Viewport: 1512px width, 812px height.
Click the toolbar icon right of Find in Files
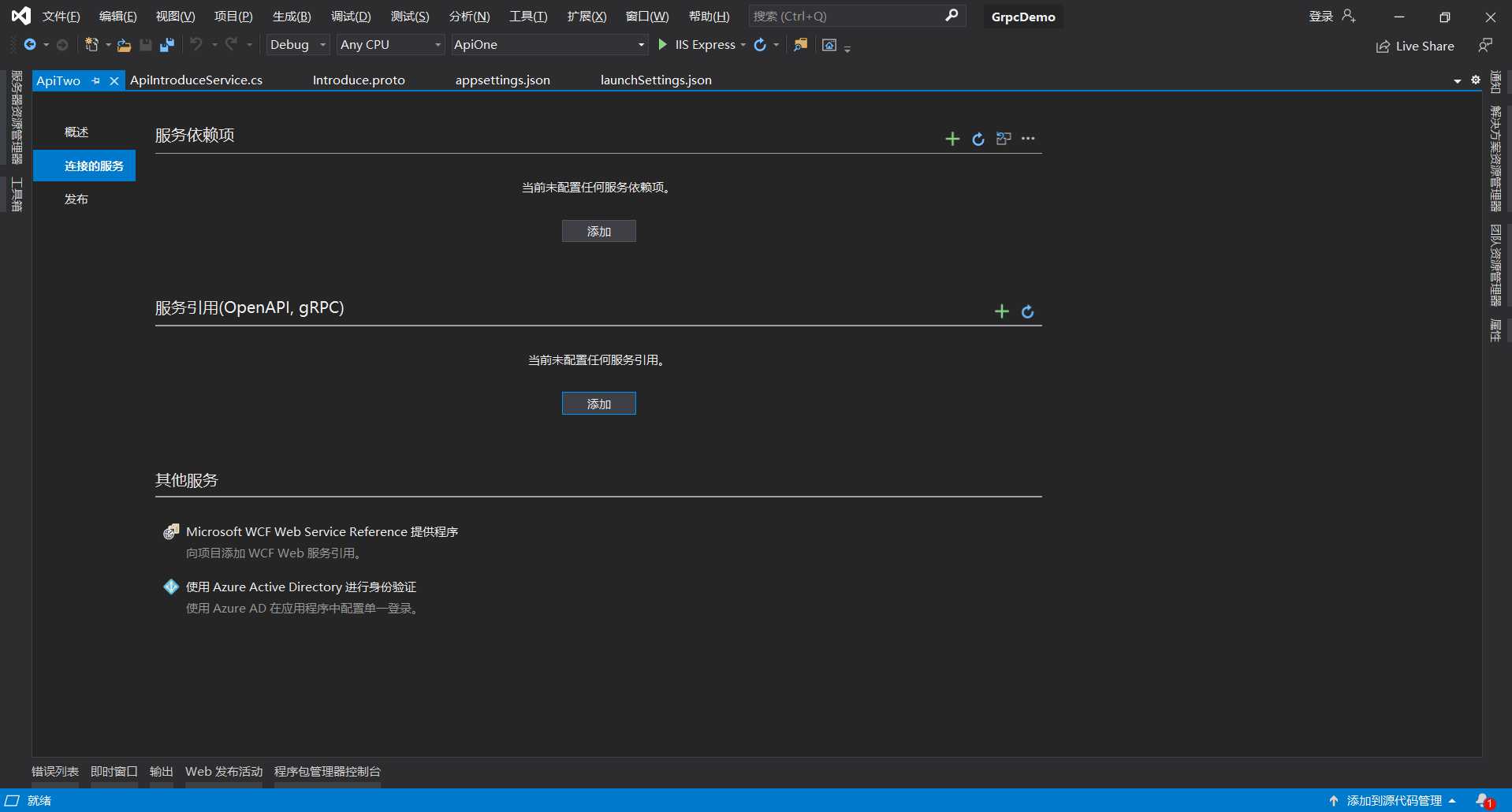click(x=829, y=45)
